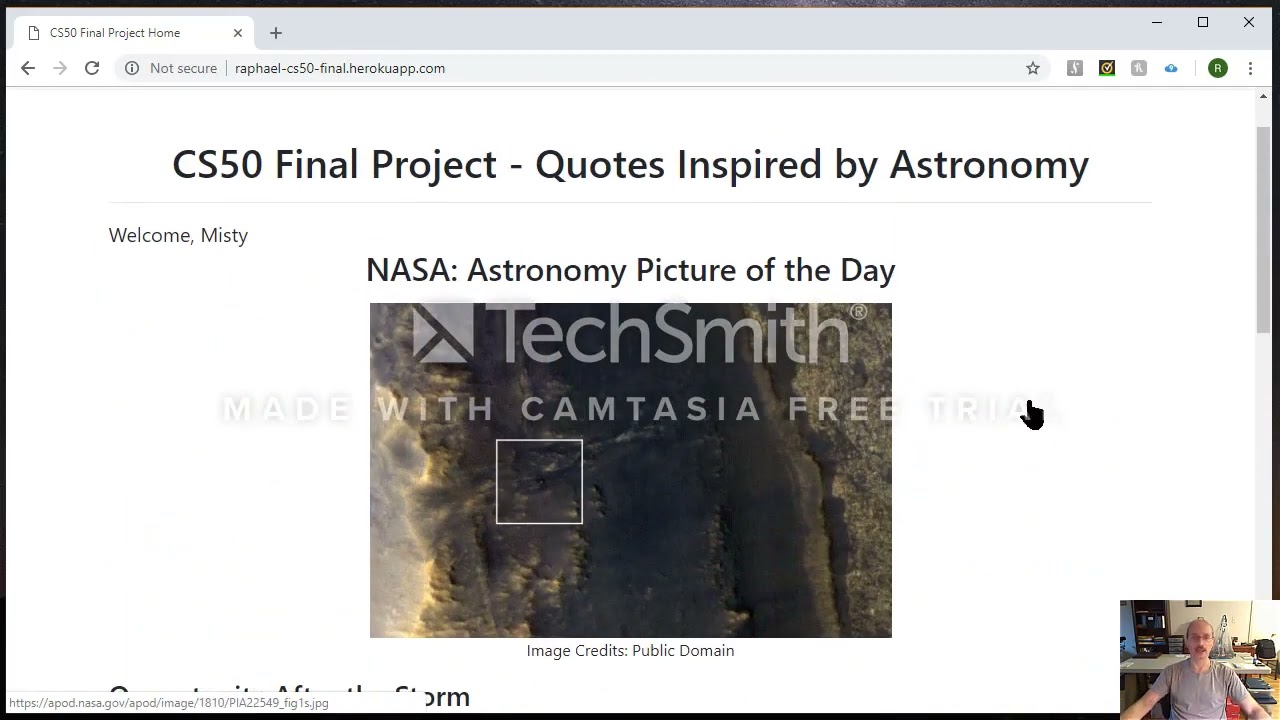This screenshot has height=720, width=1280.
Task: Click the 'Not secure' label
Action: pos(183,68)
